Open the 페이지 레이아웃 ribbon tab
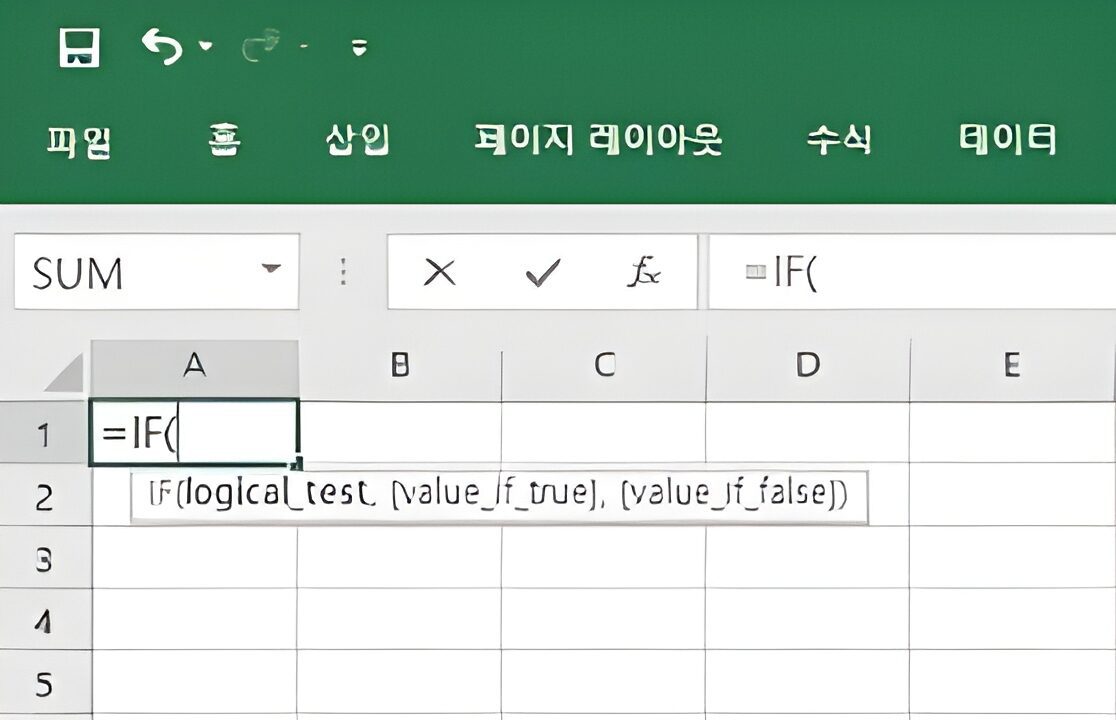 [x=598, y=139]
